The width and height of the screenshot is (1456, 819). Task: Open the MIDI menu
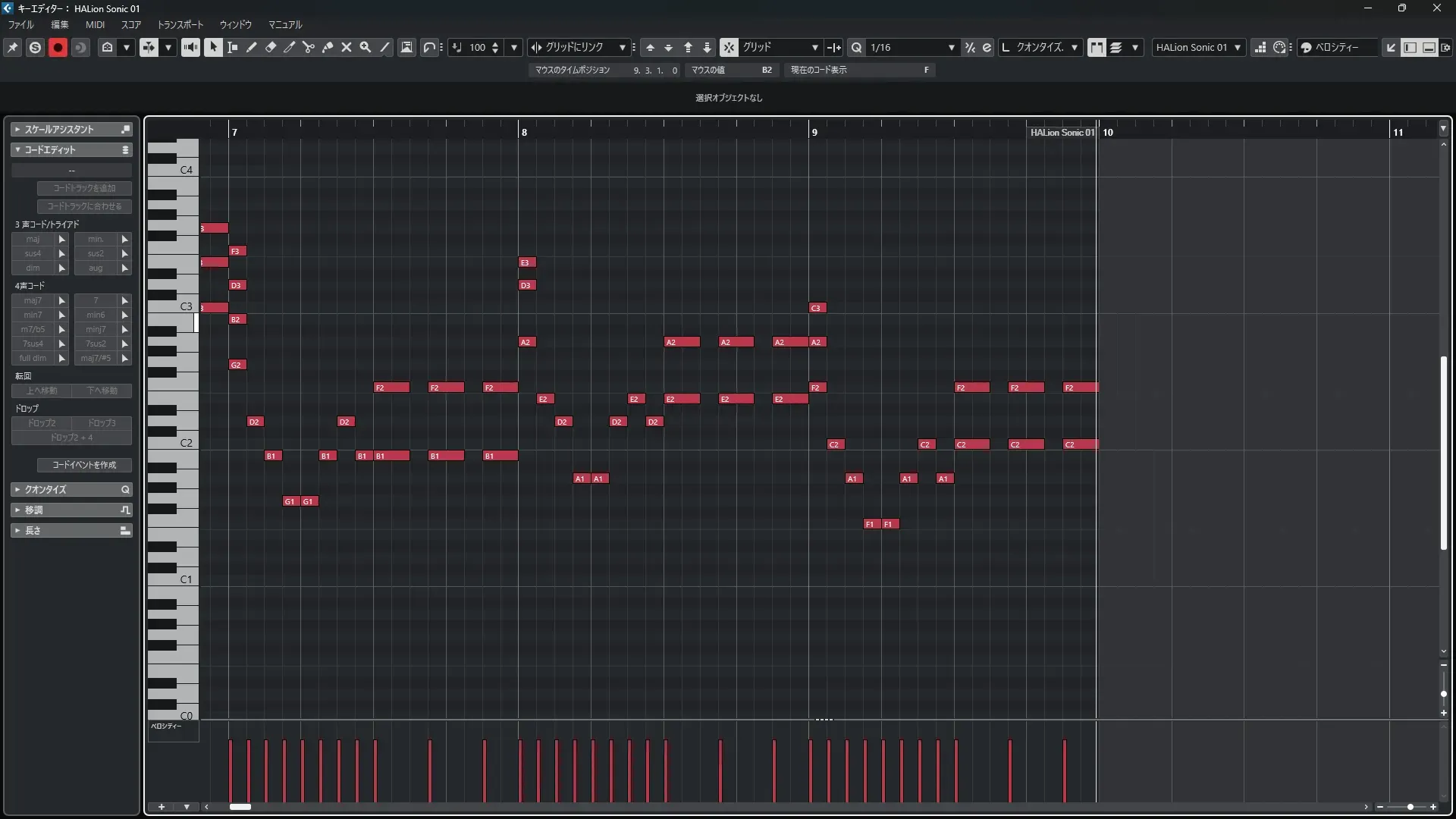[x=95, y=24]
